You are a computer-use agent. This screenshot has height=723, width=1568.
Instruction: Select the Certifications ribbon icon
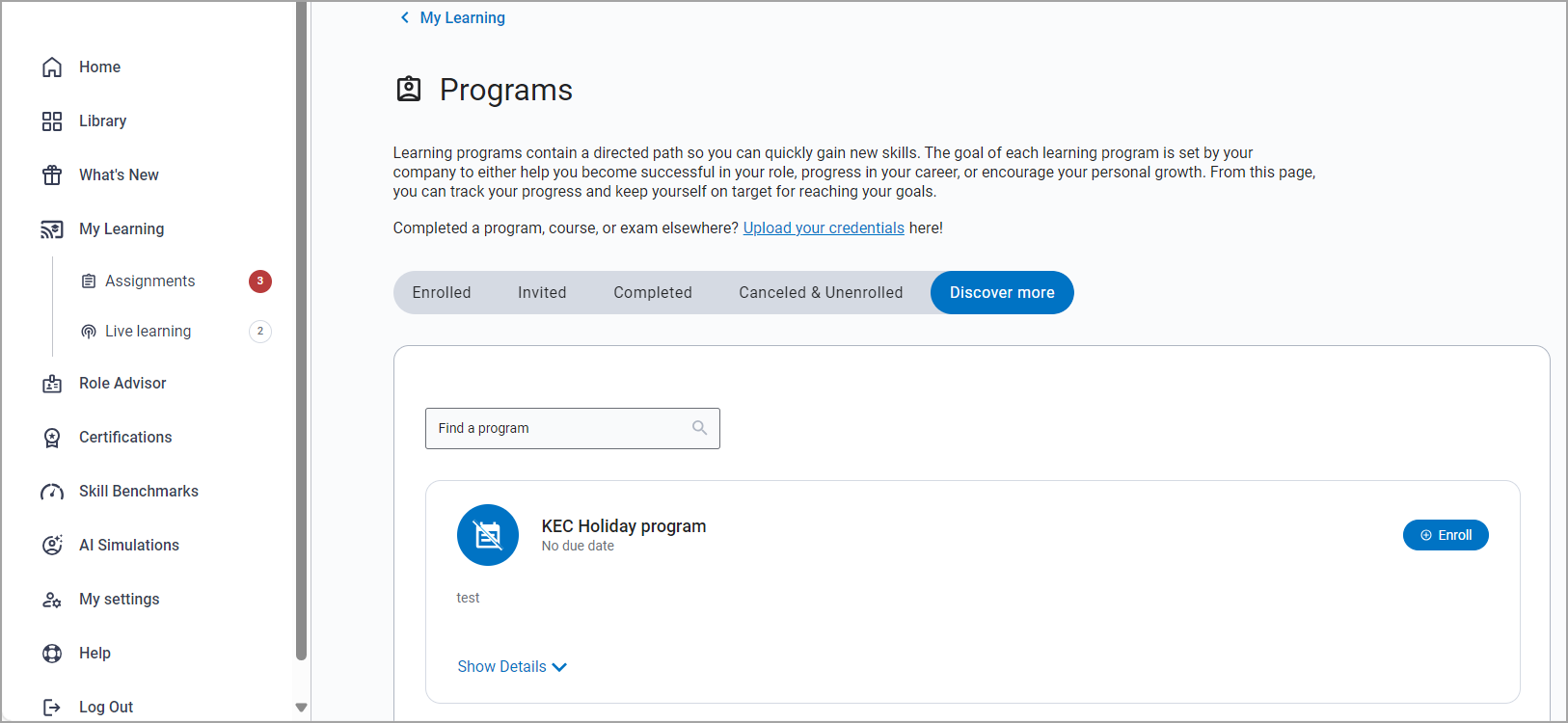click(x=52, y=437)
